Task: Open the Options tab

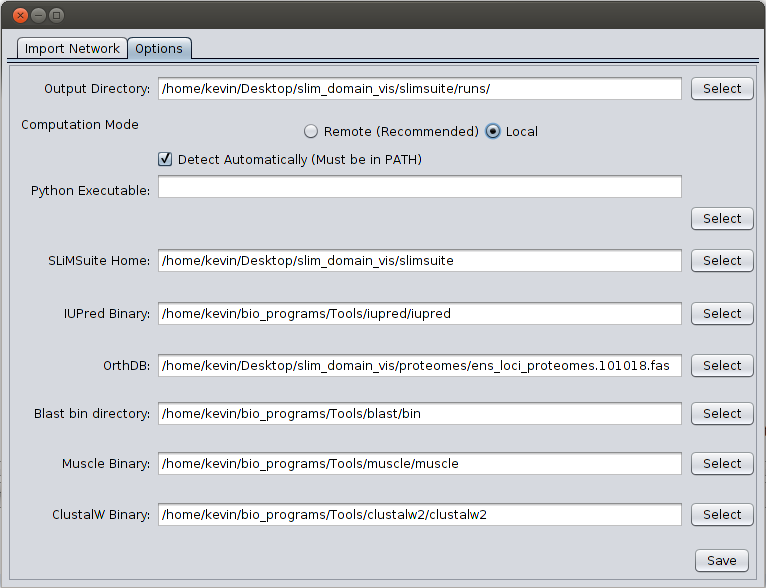Action: 159,48
